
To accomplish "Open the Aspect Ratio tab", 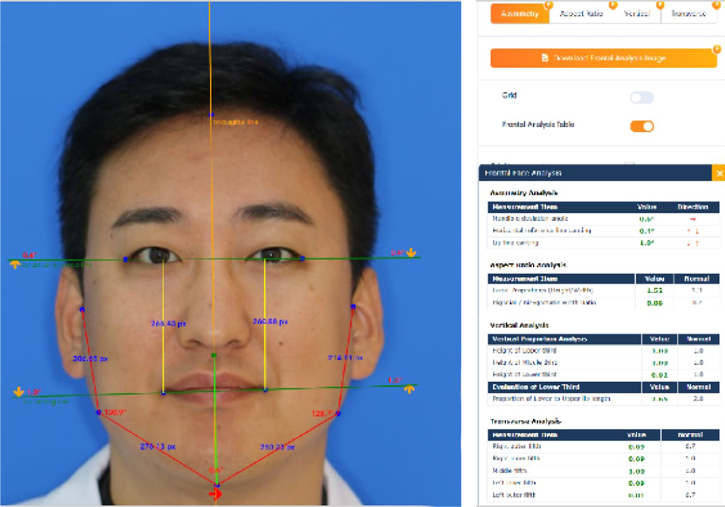I will coord(582,13).
